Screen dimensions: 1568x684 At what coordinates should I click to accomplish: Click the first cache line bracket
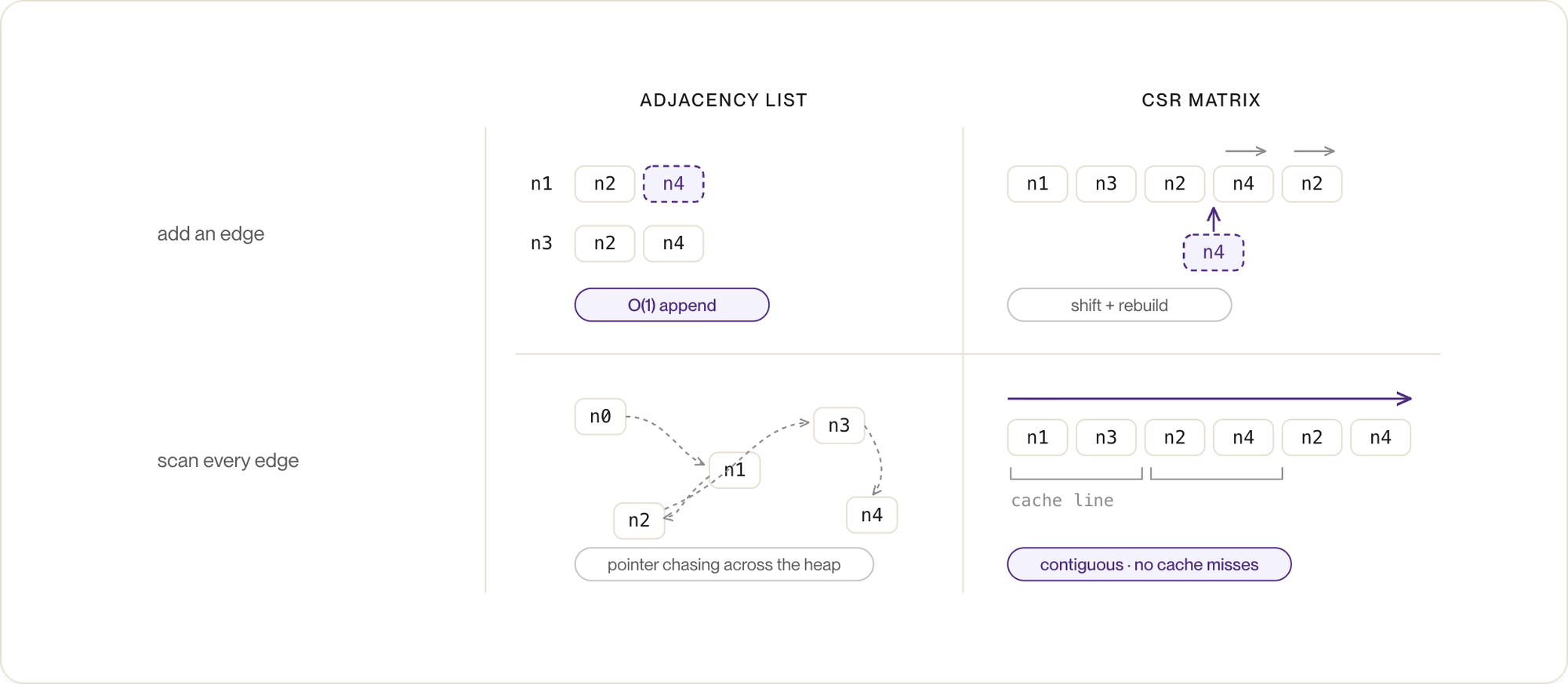coord(1076,474)
